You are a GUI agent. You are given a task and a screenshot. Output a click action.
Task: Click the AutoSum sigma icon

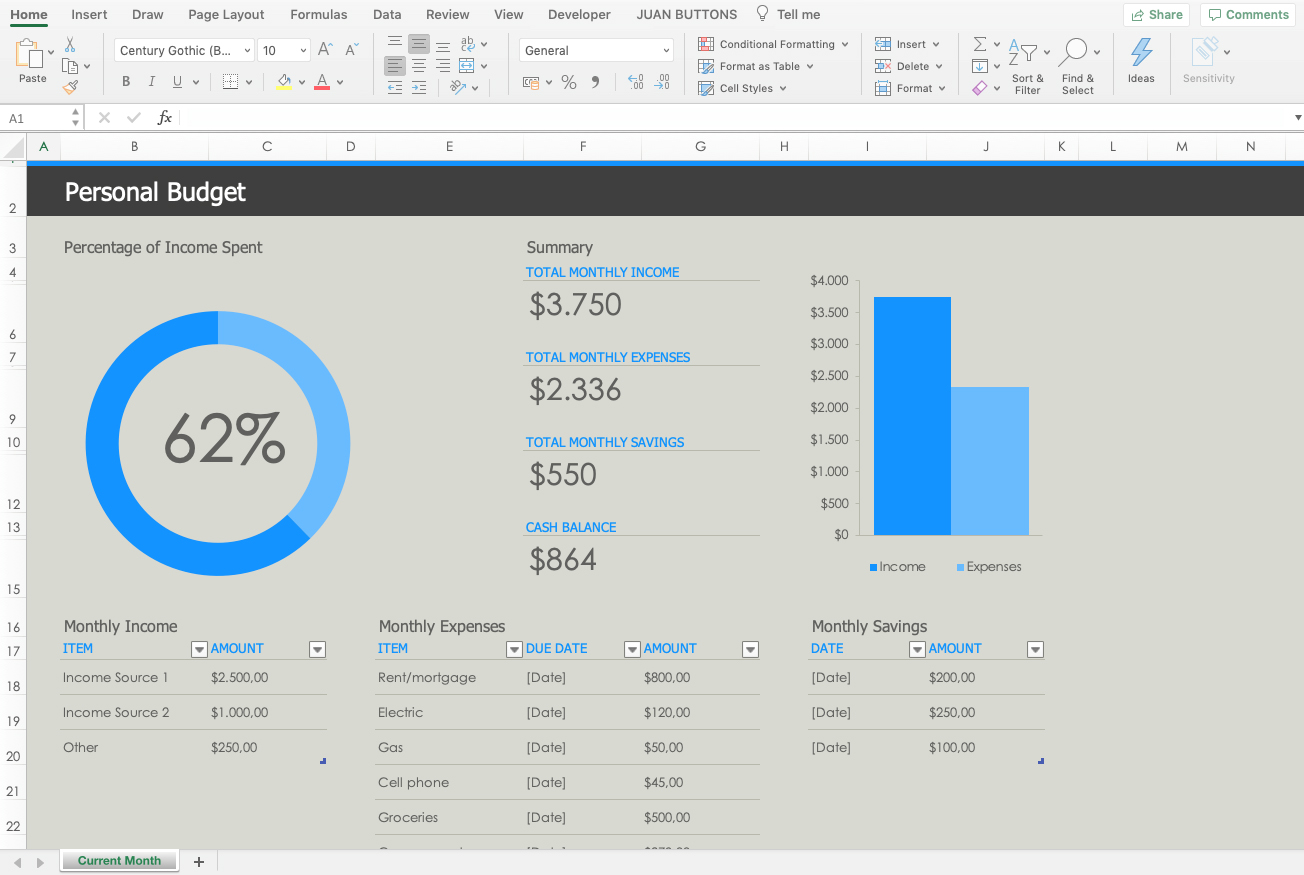click(980, 44)
